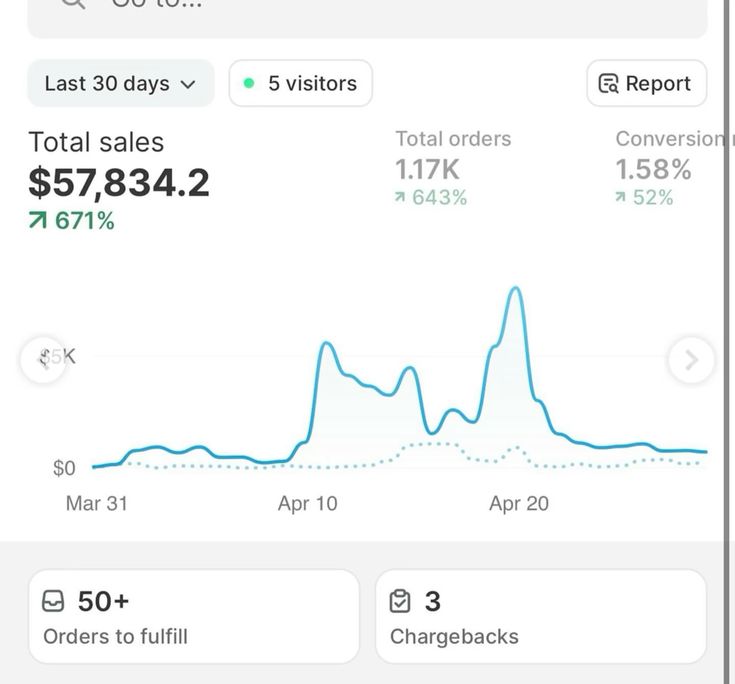Tap the 5 visitors live view button
The height and width of the screenshot is (684, 735).
point(300,84)
